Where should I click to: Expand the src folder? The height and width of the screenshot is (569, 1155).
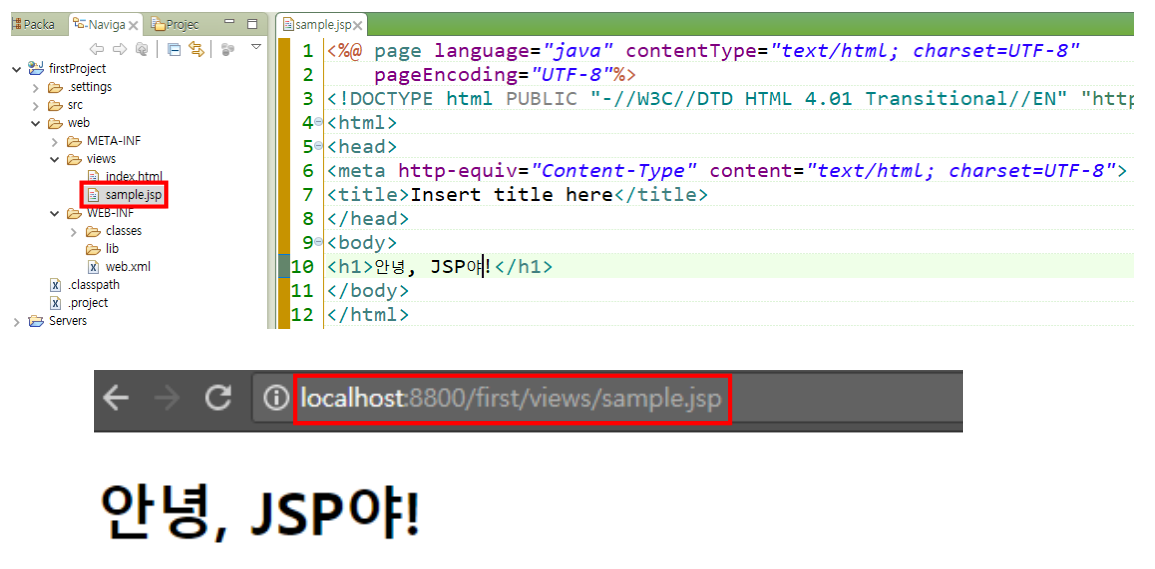pyautogui.click(x=35, y=105)
